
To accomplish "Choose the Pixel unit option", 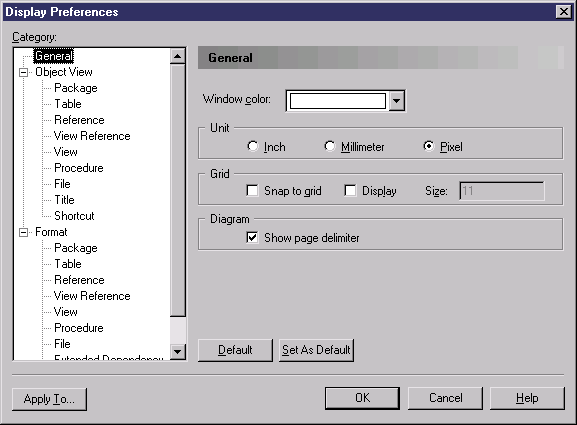I will 429,146.
